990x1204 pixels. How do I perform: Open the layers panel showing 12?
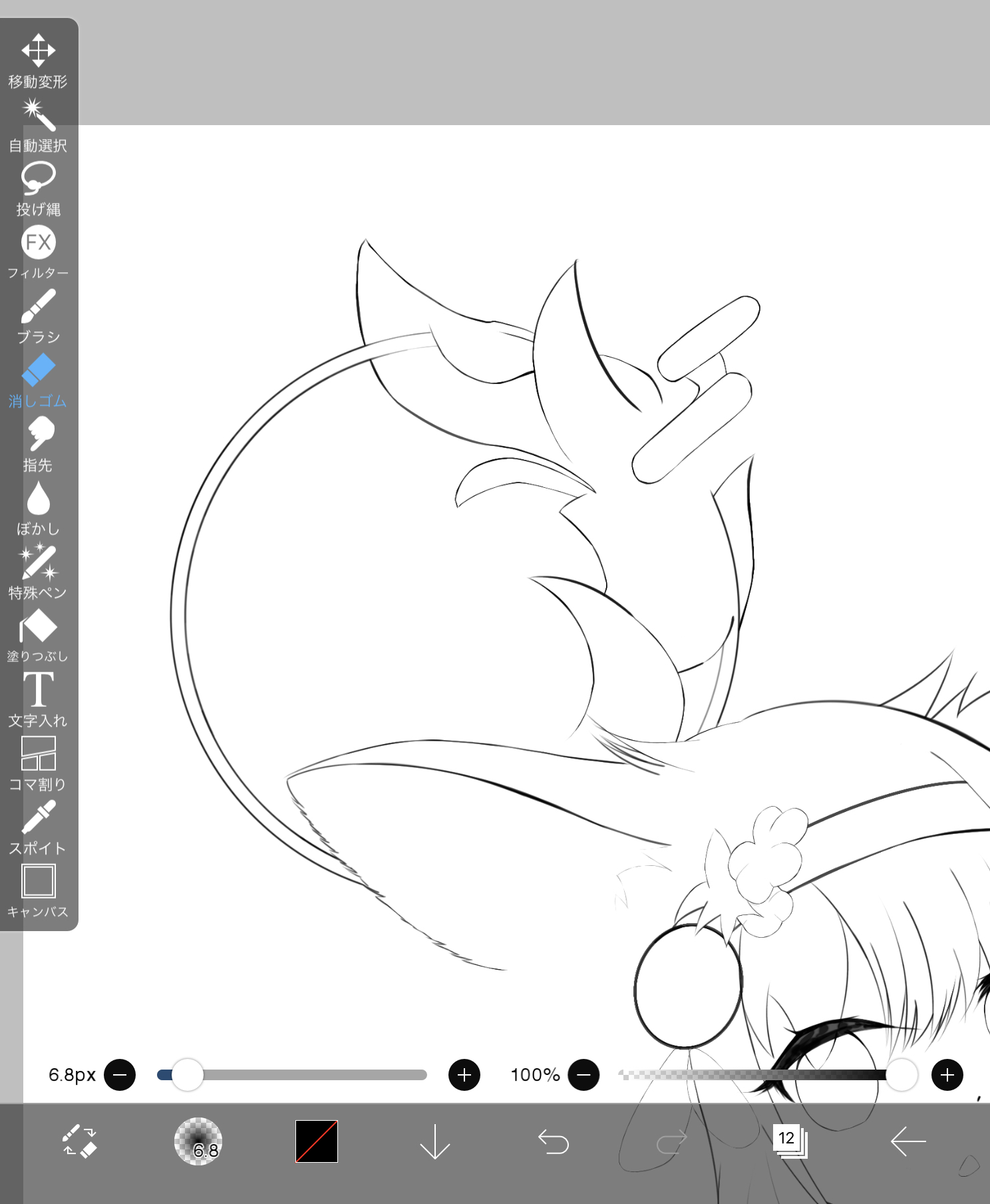click(789, 1141)
